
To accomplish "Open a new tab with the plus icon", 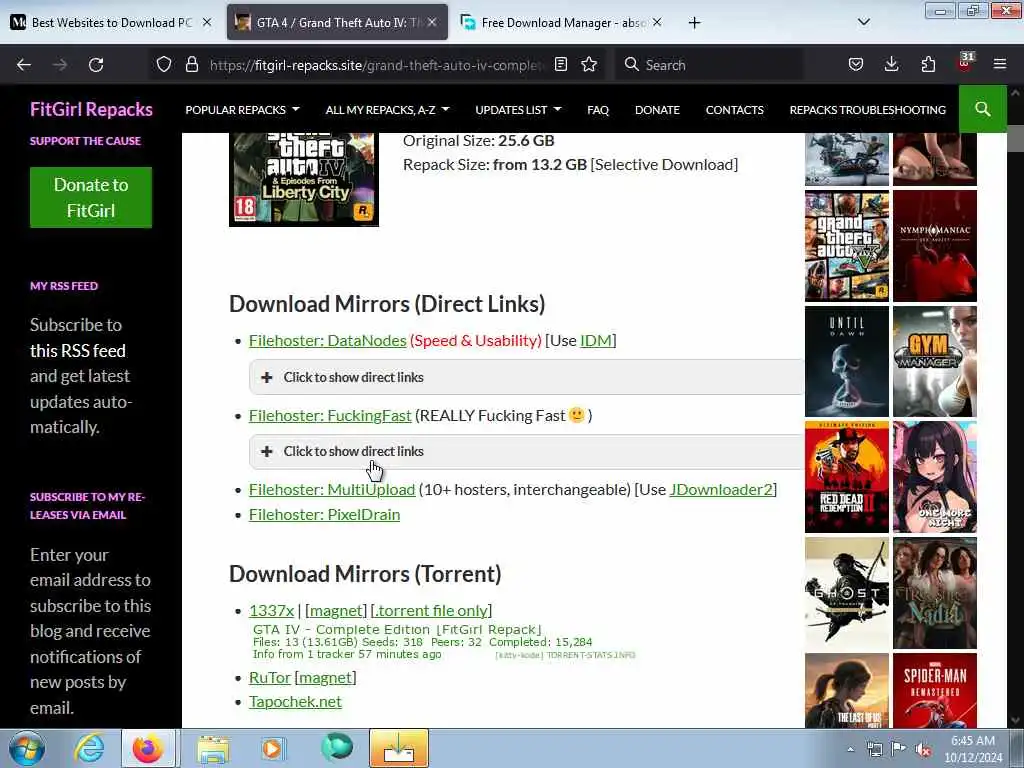I will coord(694,23).
